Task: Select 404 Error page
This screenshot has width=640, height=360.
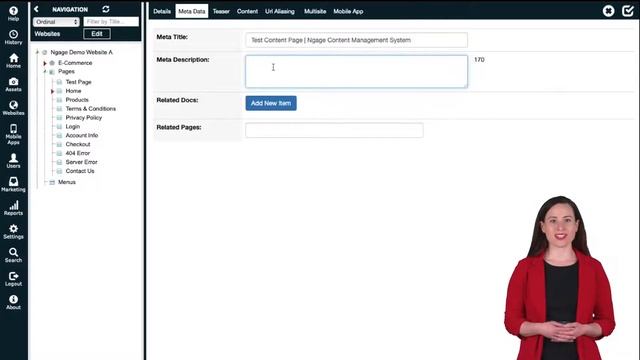Action: coord(78,153)
